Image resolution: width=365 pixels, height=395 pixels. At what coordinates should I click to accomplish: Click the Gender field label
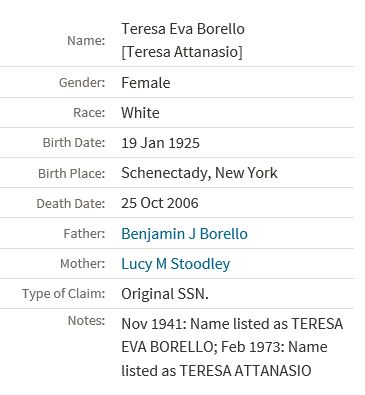(x=82, y=82)
